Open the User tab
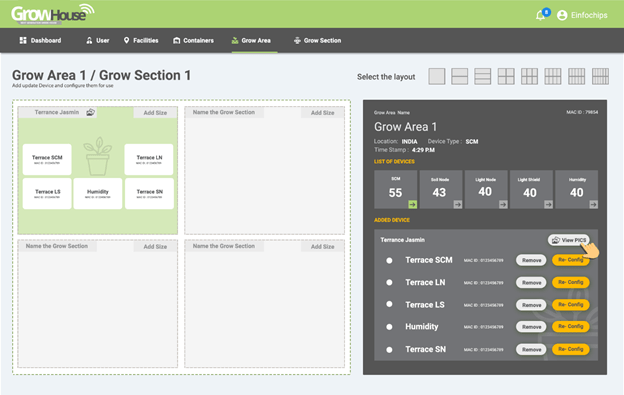This screenshot has width=624, height=395. pos(98,41)
